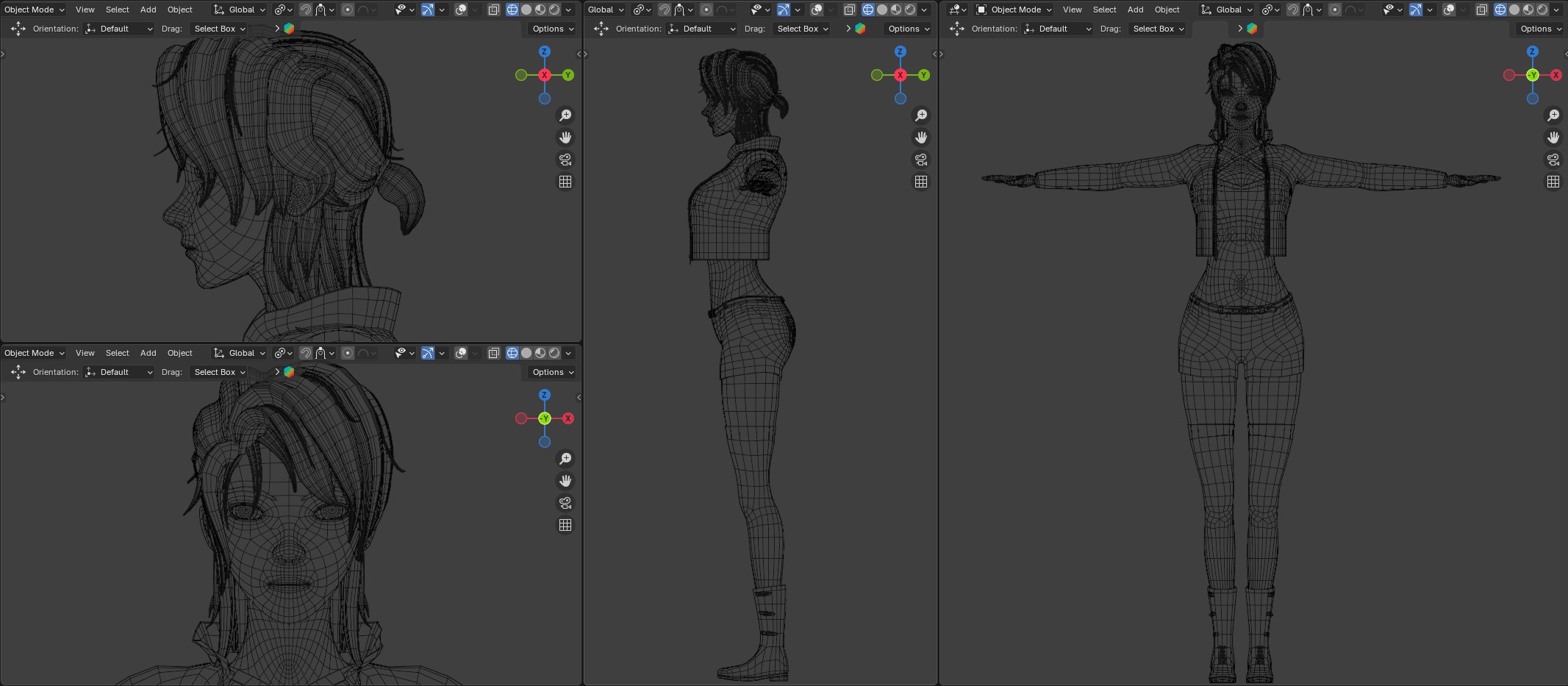This screenshot has width=1568, height=686.
Task: Click blue Z axis on right viewport gizmo
Action: [1532, 51]
